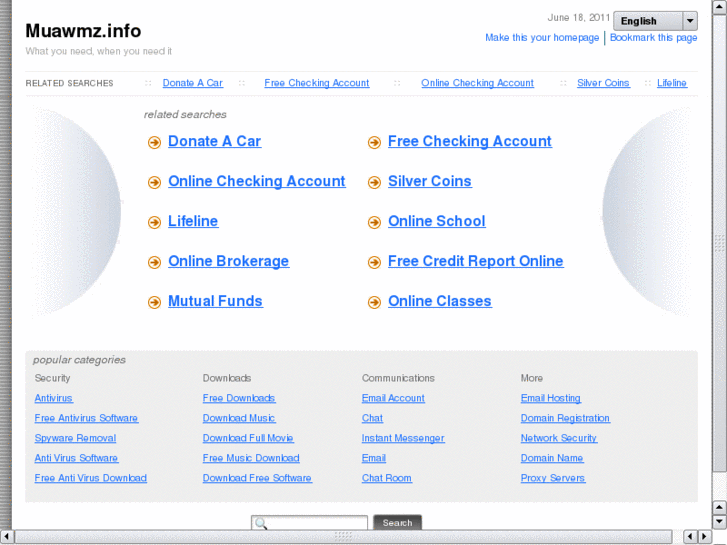Screen dimensions: 727x545
Task: Select Spyware Removal link
Action: (x=75, y=438)
